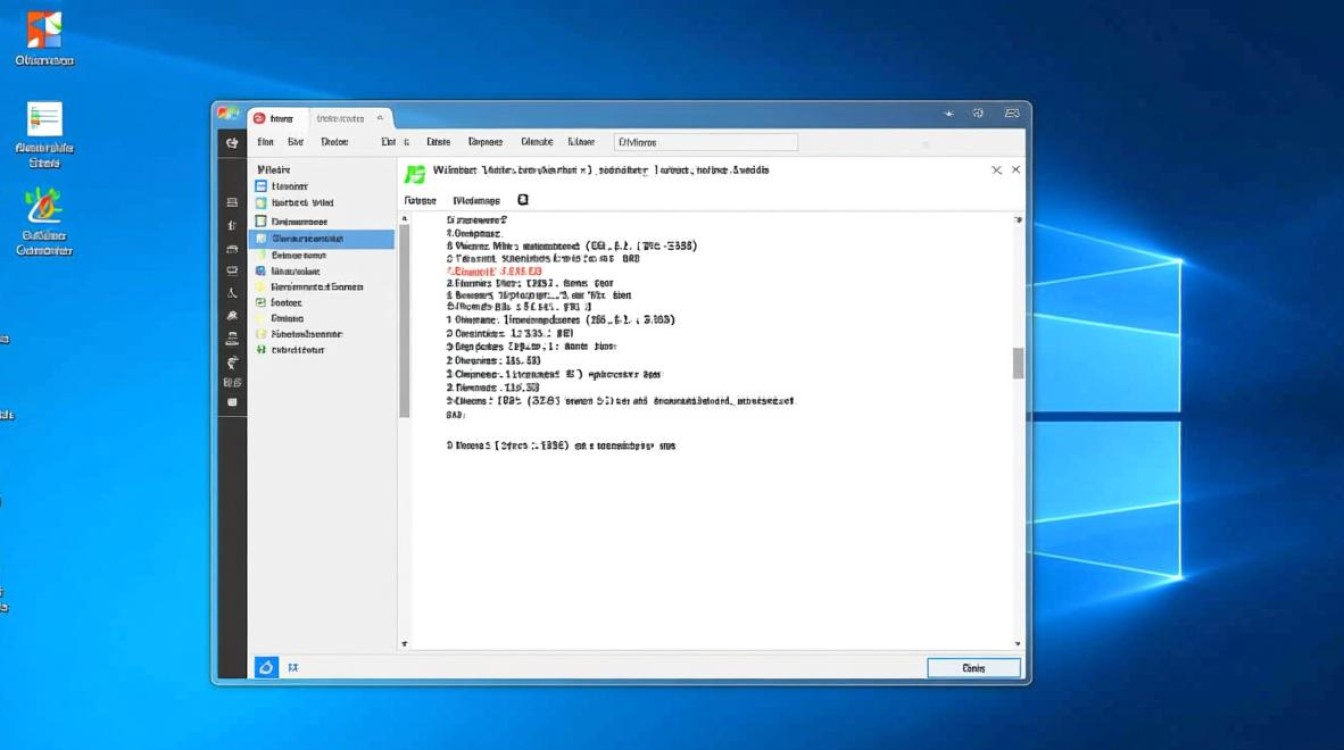This screenshot has width=1344, height=750.
Task: Click the star icon in the window title bar
Action: coord(948,114)
